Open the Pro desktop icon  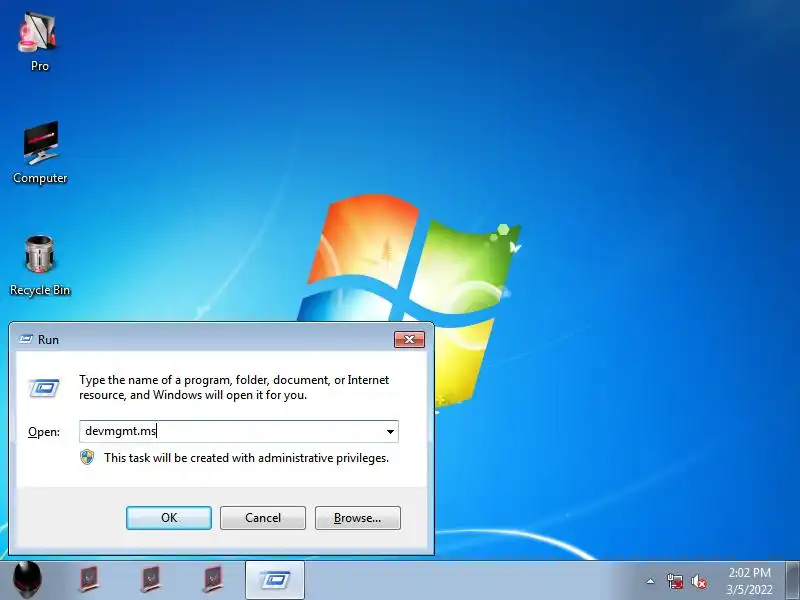click(39, 42)
